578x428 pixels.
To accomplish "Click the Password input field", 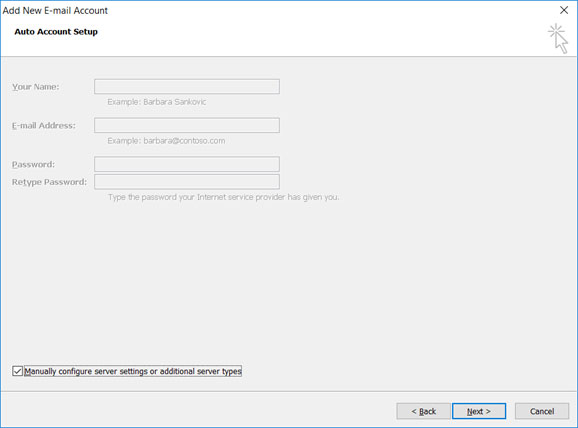I will 187,164.
